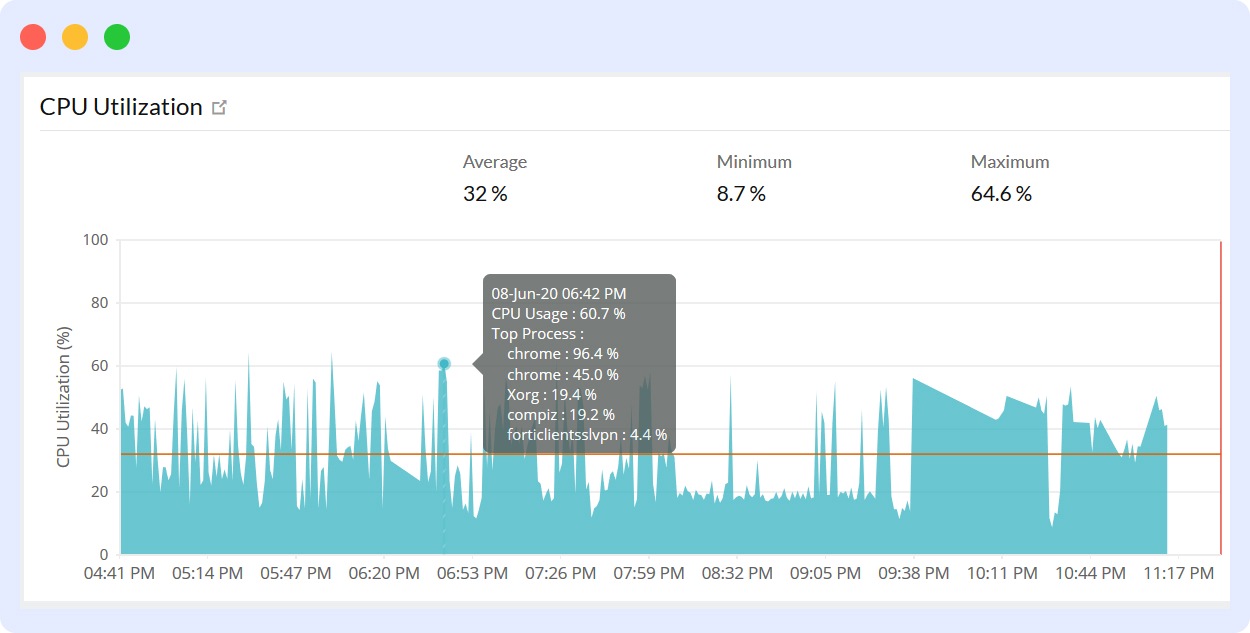Click the chrome : 96.4 % tooltip entry
This screenshot has width=1250, height=633.
click(561, 353)
